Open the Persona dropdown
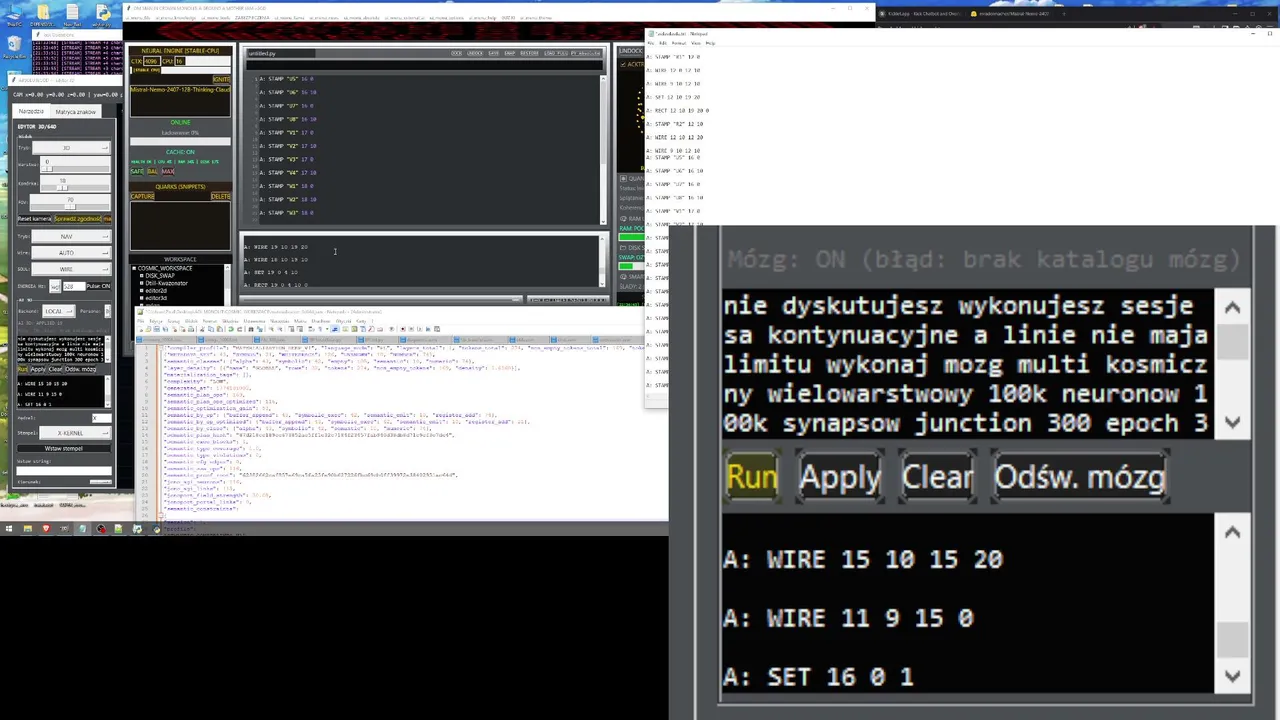1280x720 pixels. pyautogui.click(x=108, y=311)
